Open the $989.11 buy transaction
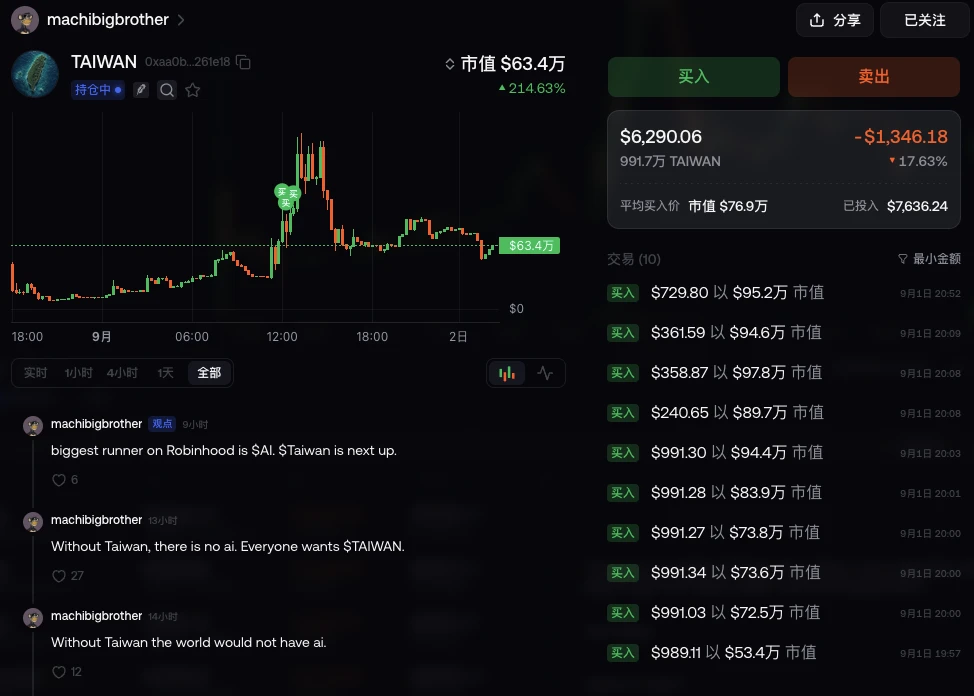The image size is (974, 696). tap(784, 652)
